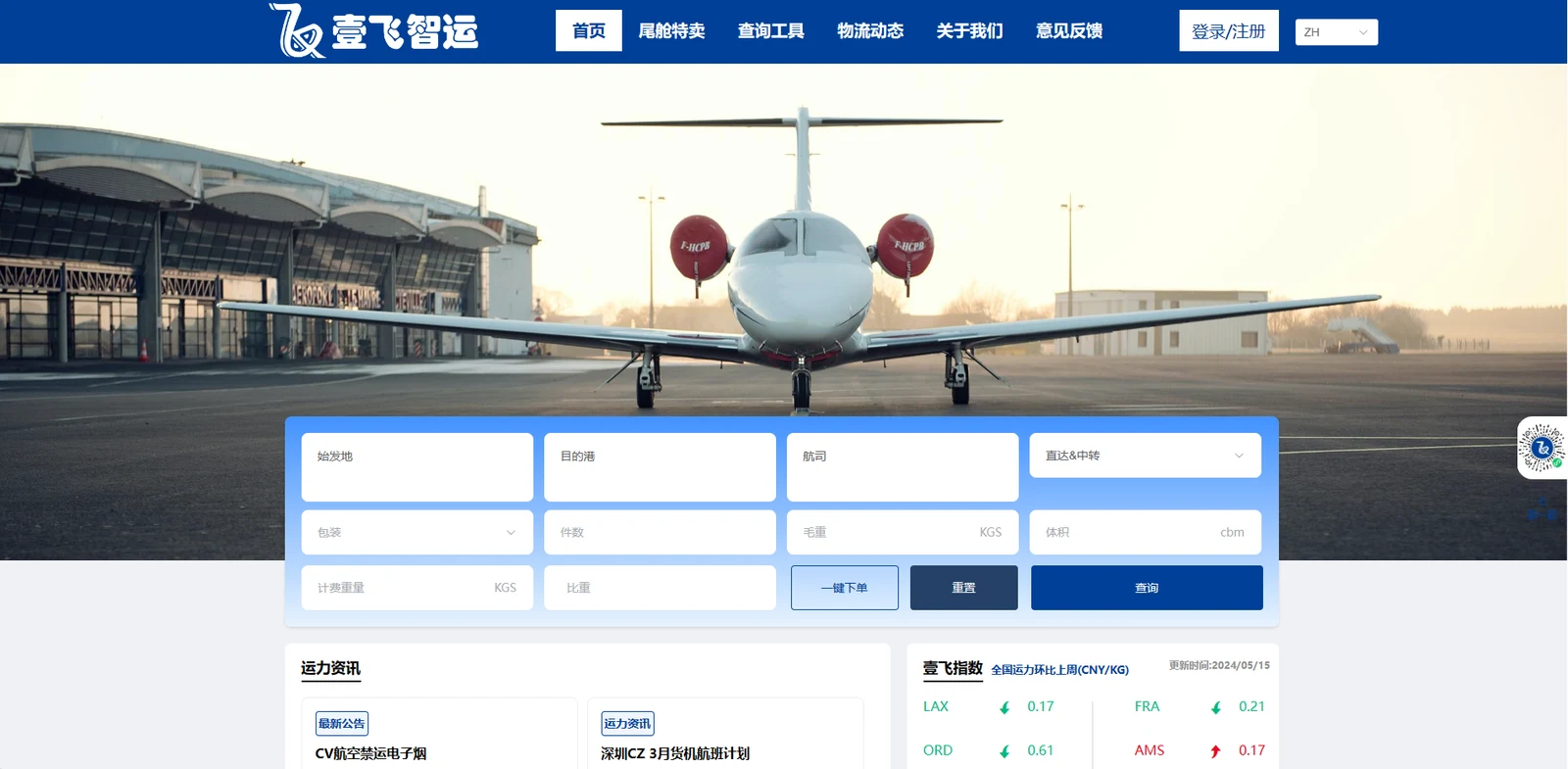Screen dimensions: 1568x769
Task: Click the green down arrow beside FRA
Action: click(1216, 707)
